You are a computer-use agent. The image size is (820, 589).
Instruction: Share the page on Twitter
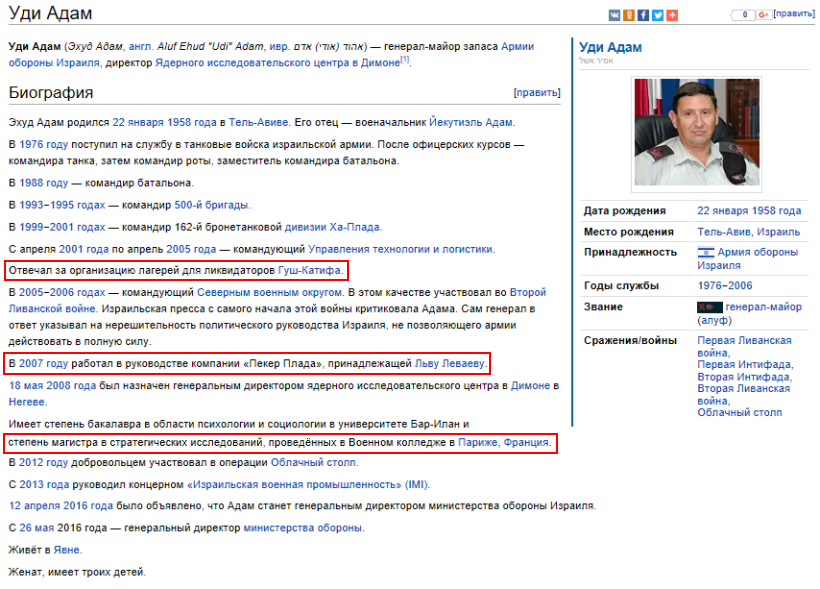pos(658,15)
